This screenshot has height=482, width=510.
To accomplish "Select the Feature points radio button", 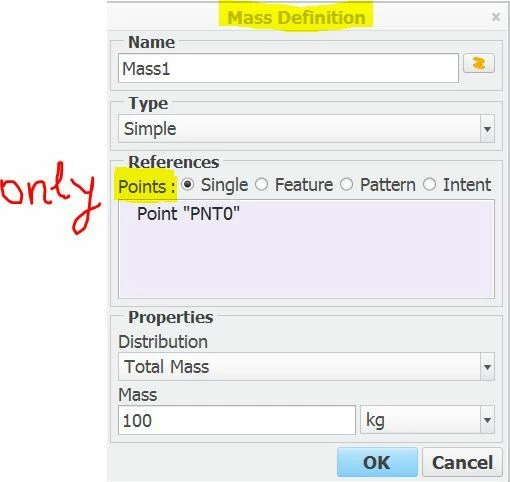I will click(261, 184).
